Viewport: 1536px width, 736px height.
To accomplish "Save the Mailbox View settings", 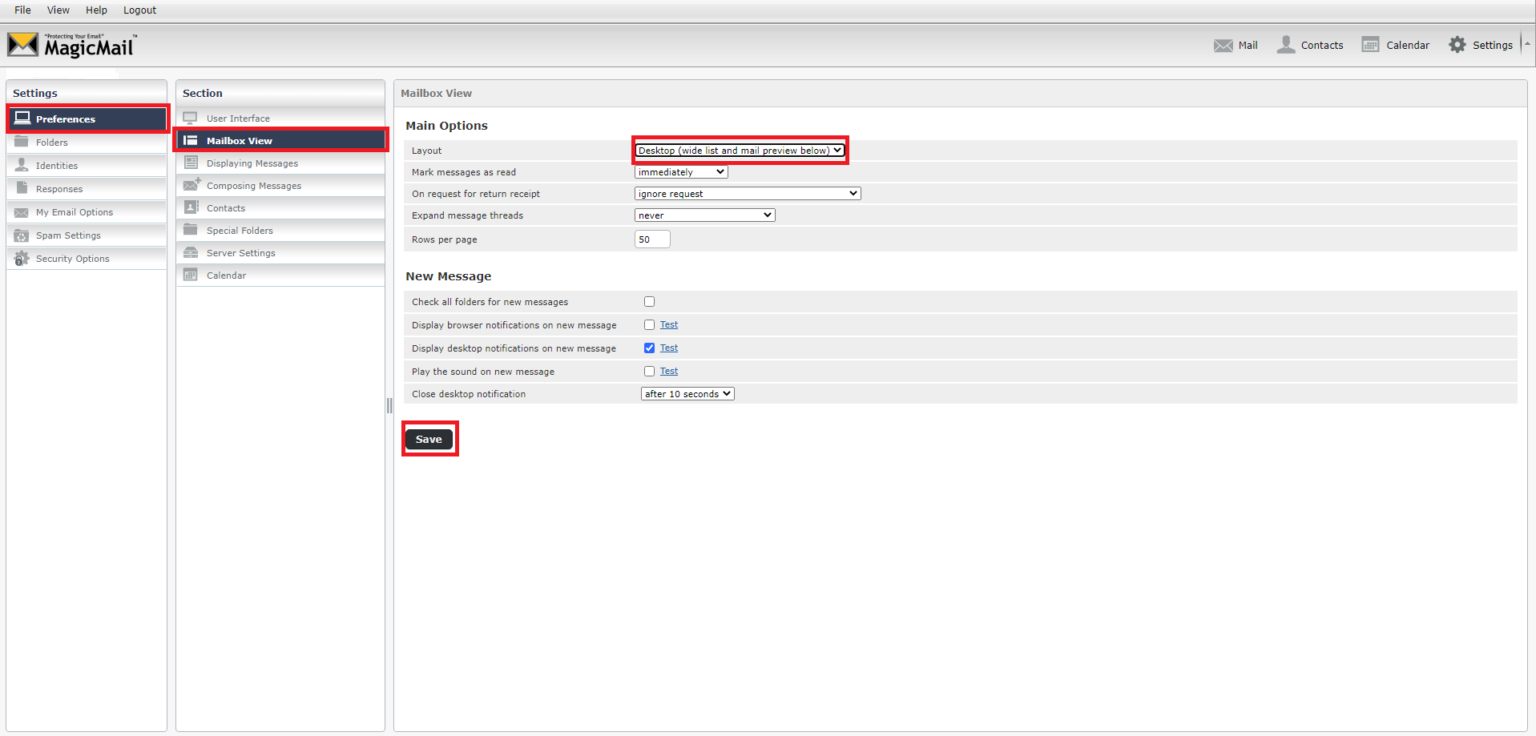I will pyautogui.click(x=429, y=438).
